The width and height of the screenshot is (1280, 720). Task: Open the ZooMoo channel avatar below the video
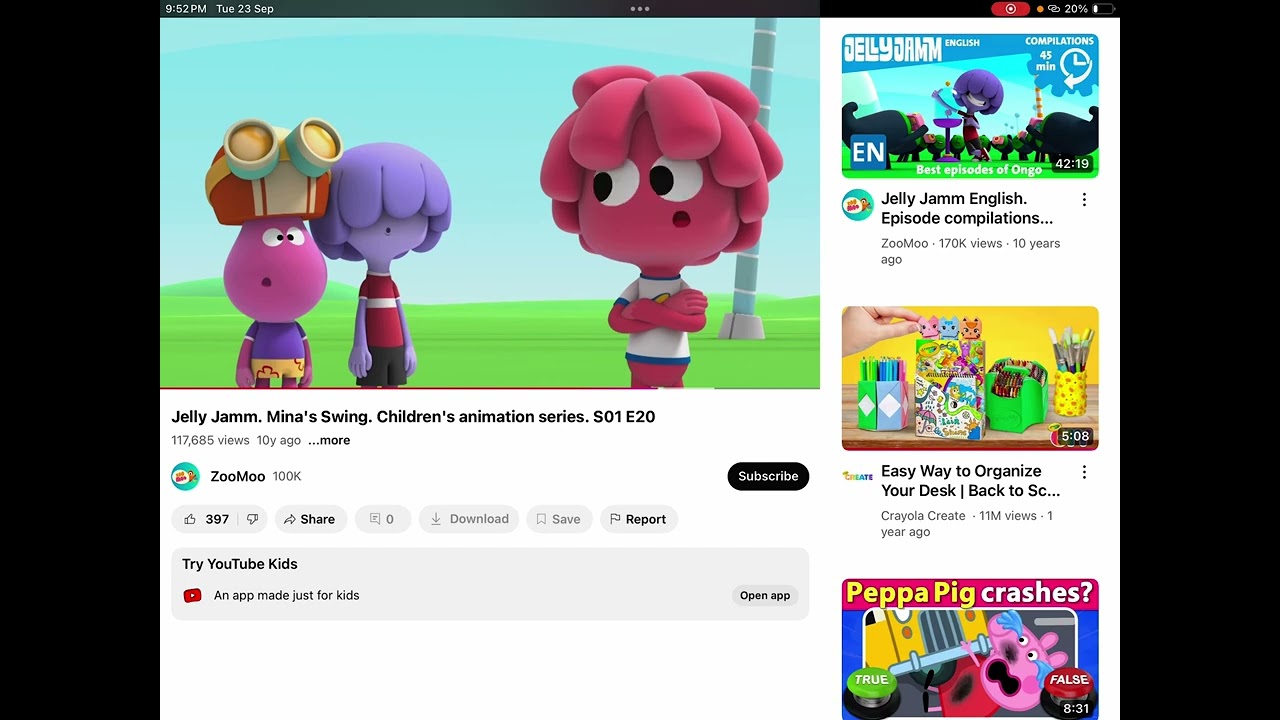click(185, 476)
